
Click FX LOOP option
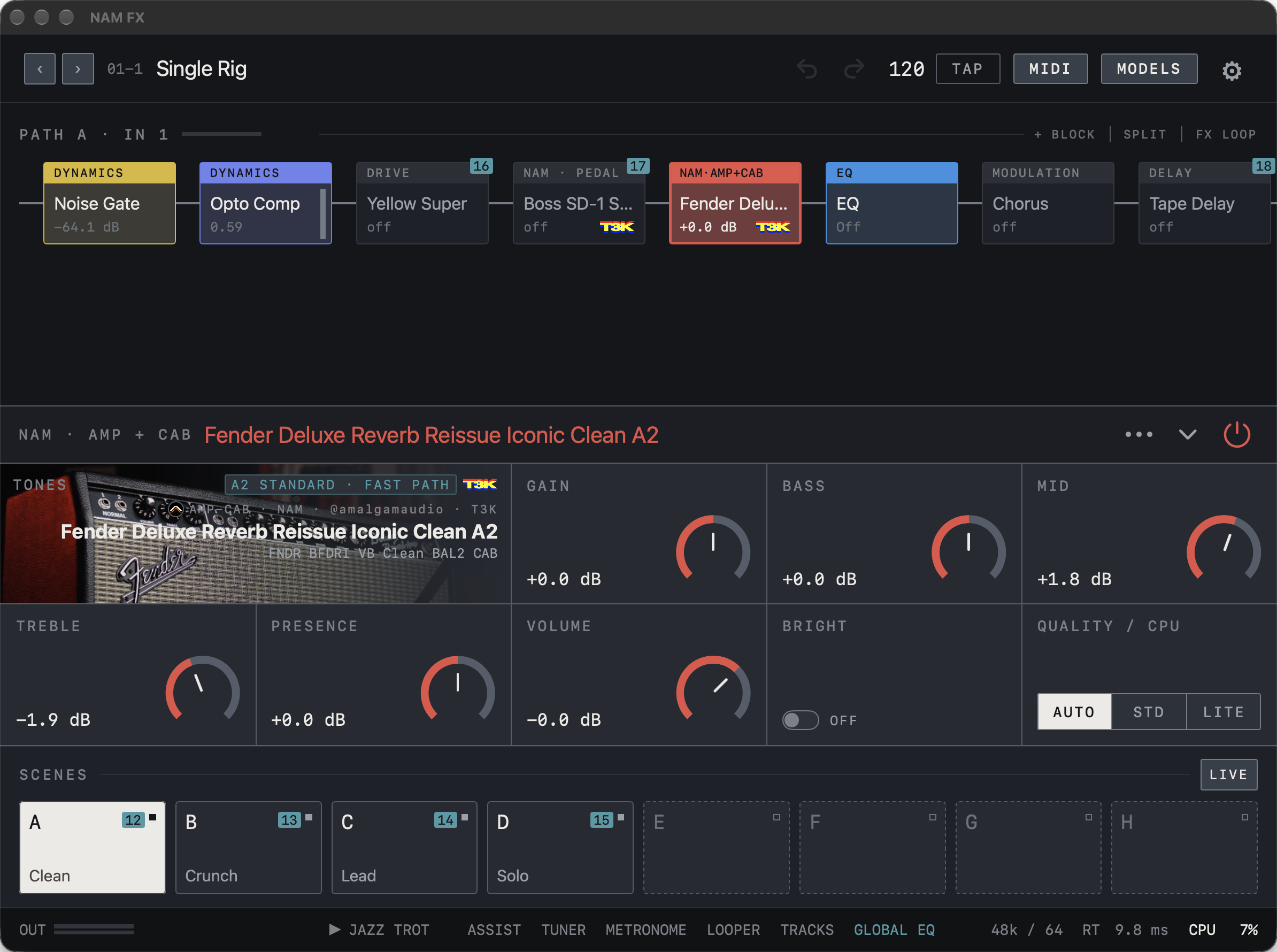click(1226, 134)
